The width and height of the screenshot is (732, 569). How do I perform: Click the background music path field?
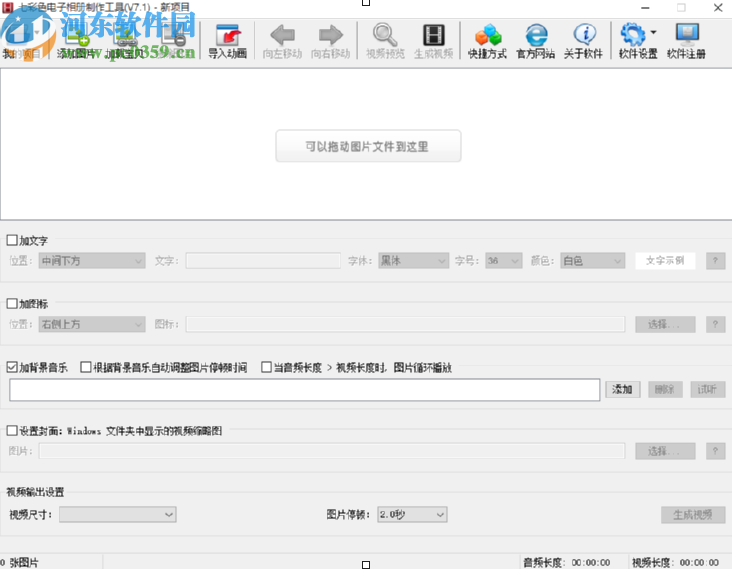click(304, 390)
